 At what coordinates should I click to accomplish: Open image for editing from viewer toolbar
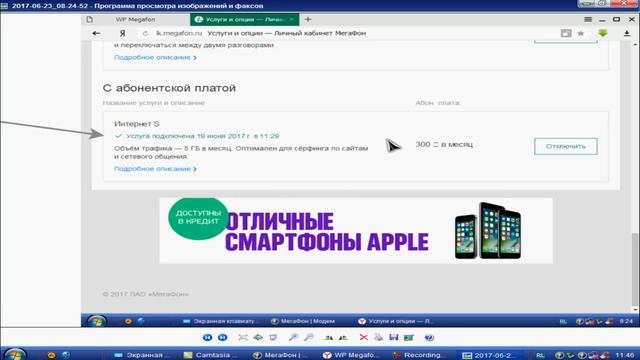[x=409, y=338]
